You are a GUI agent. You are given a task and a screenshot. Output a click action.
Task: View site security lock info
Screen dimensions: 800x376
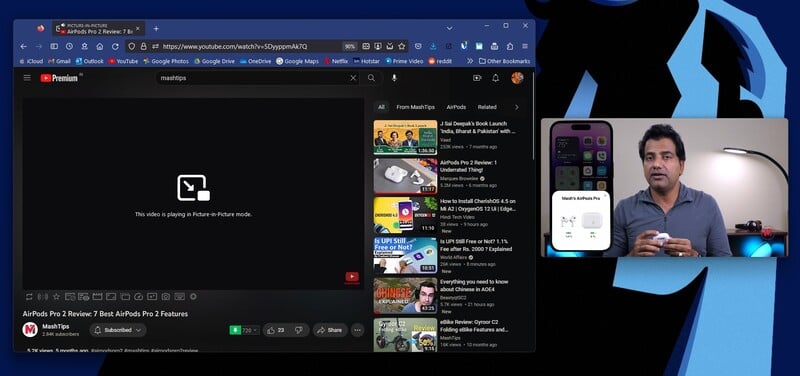point(143,46)
